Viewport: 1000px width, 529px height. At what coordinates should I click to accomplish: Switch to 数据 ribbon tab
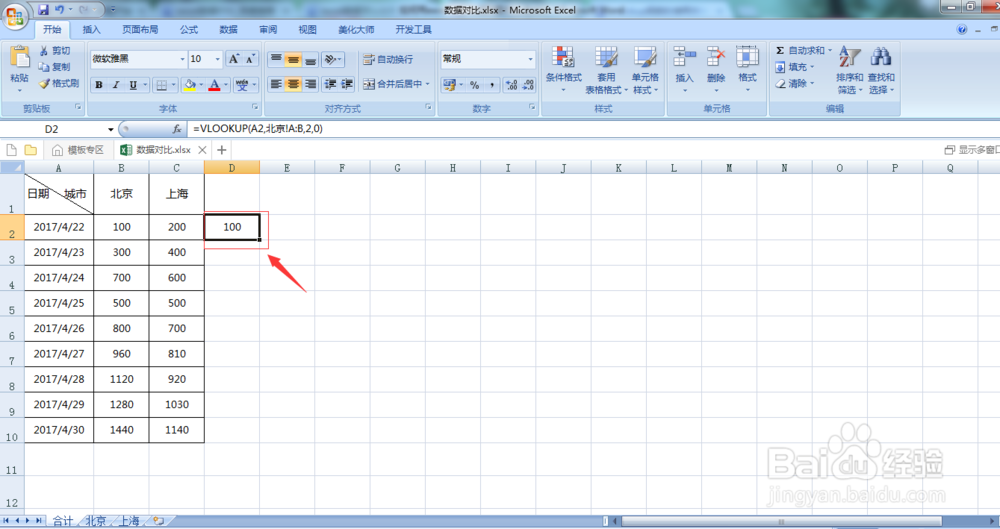tap(228, 29)
